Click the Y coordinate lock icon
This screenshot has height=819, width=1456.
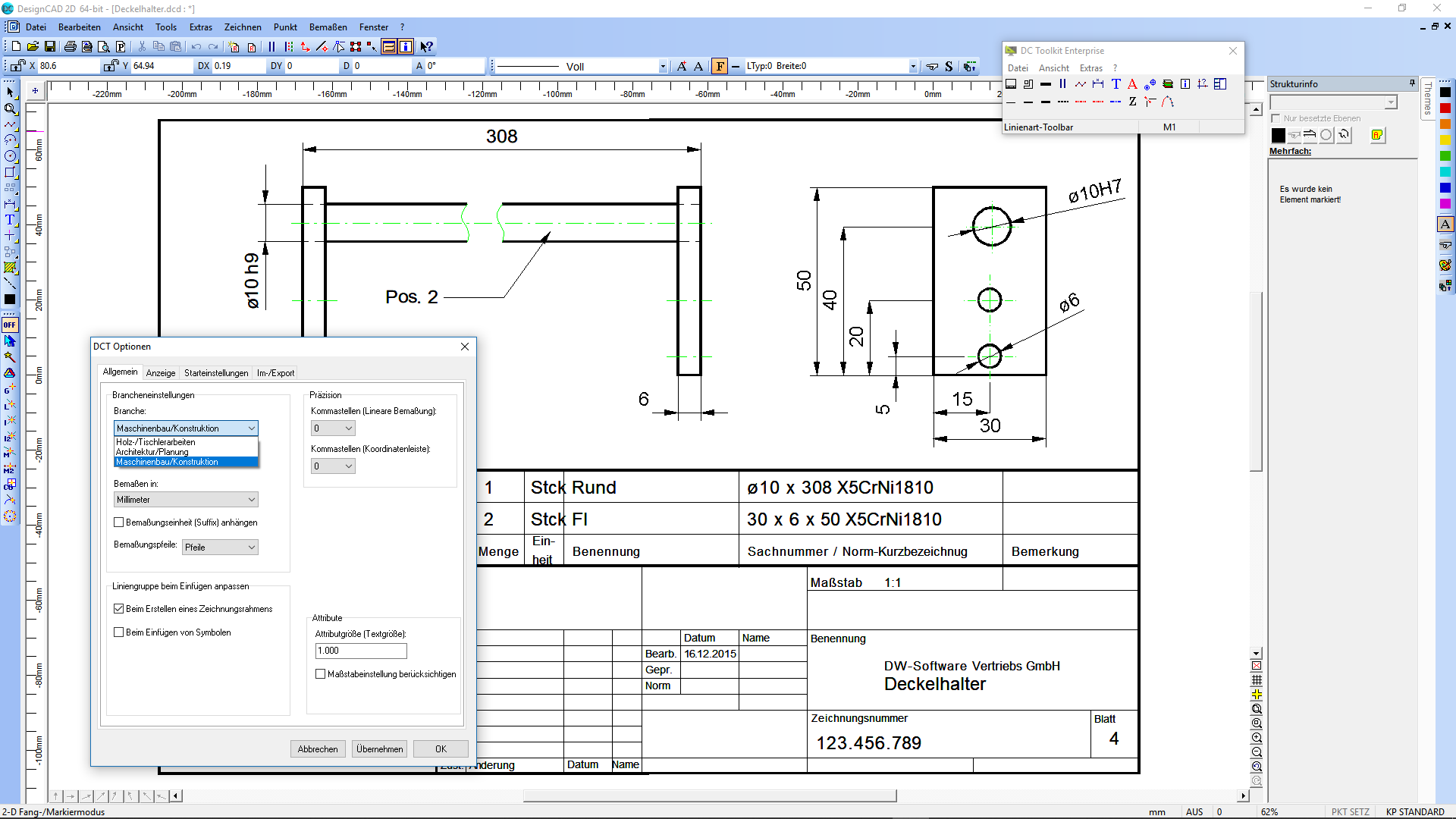[x=111, y=66]
